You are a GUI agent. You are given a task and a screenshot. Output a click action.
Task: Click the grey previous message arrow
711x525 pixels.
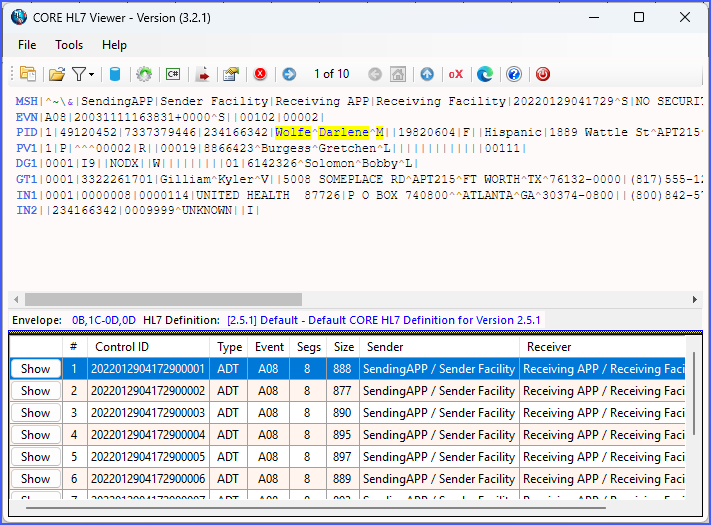pyautogui.click(x=375, y=74)
